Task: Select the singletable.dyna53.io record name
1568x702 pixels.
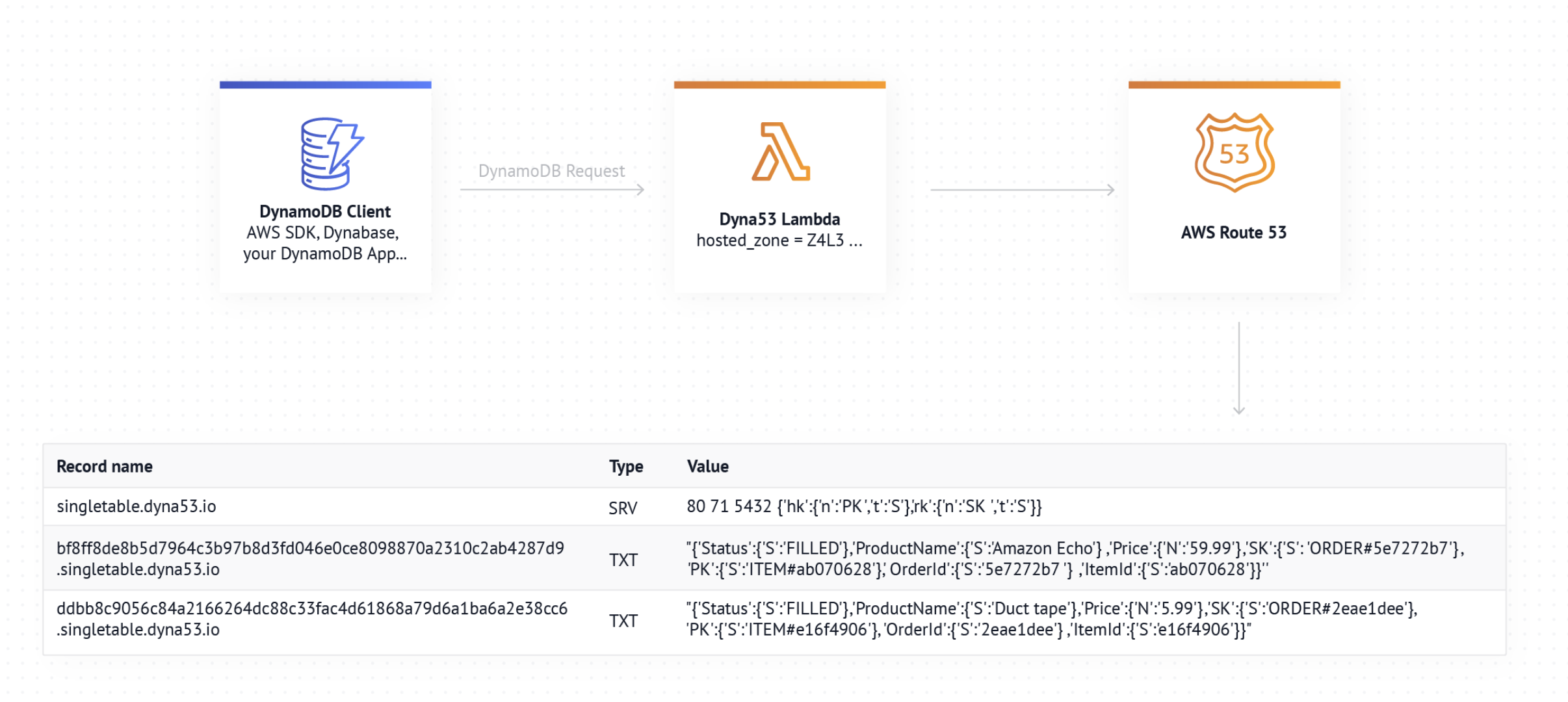Action: [137, 506]
